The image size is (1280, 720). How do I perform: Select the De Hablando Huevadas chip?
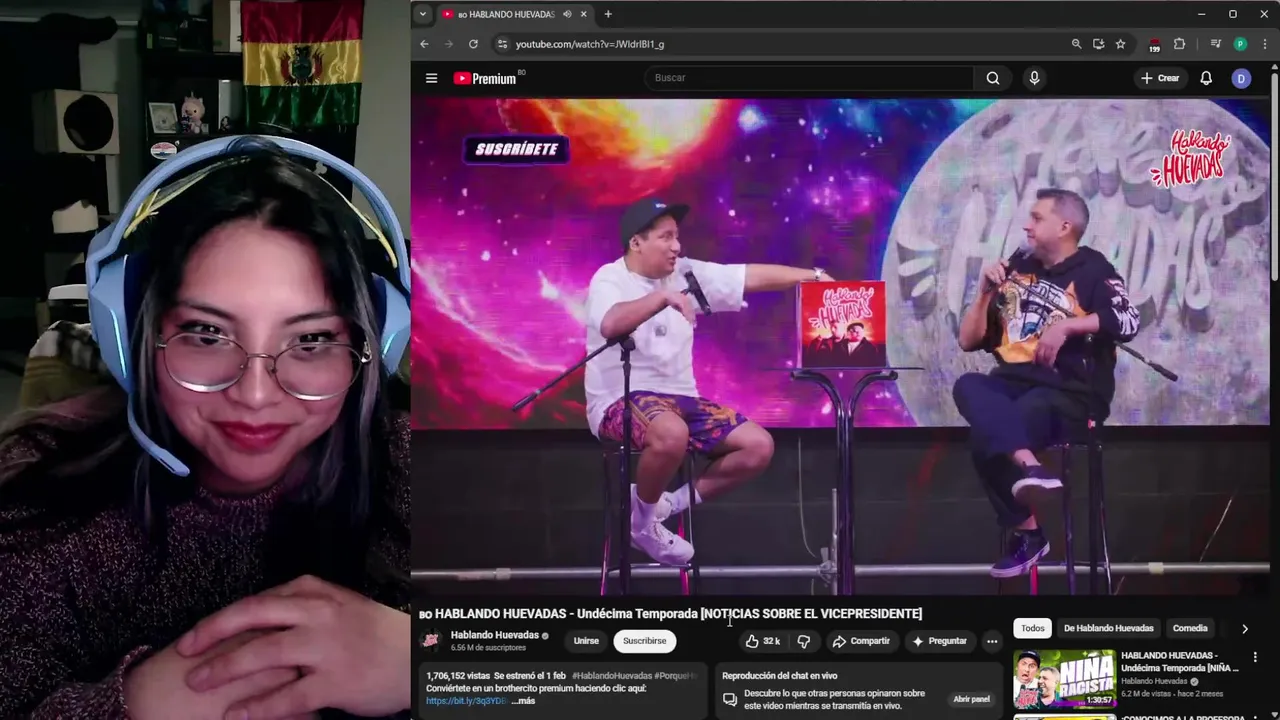1108,628
